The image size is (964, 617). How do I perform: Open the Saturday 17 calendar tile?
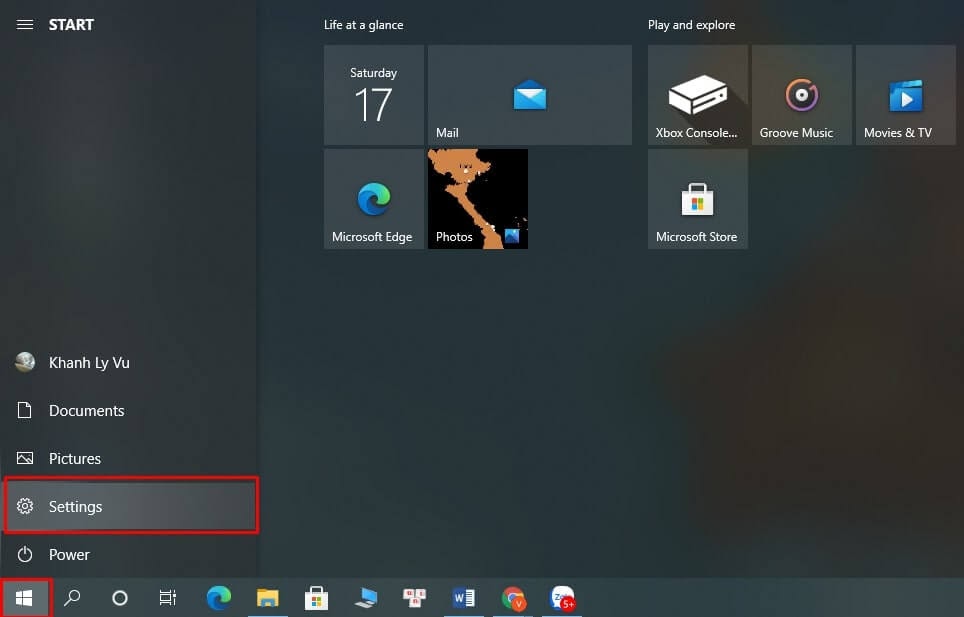(x=374, y=95)
